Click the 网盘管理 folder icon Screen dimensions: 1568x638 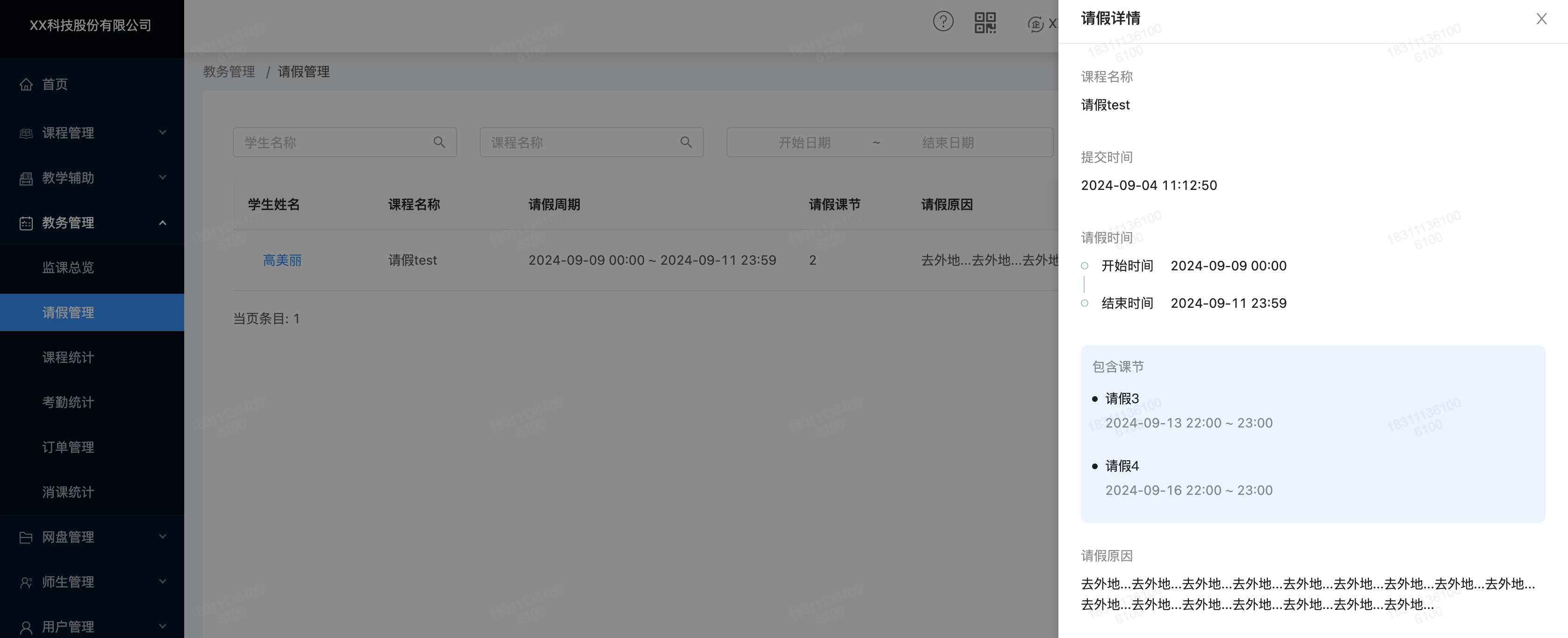pos(26,537)
